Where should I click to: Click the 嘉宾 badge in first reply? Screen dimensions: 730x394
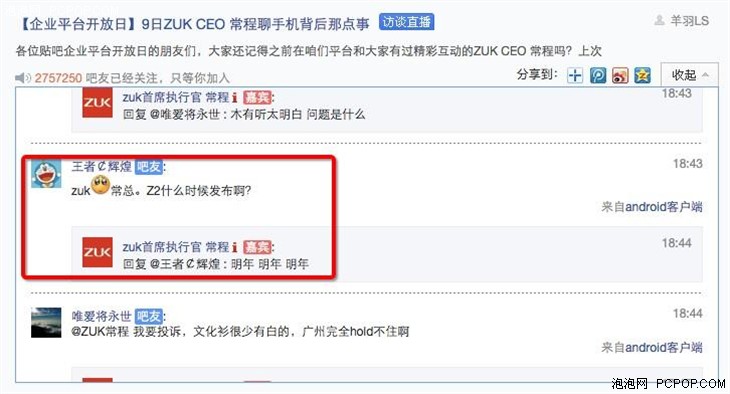point(257,97)
